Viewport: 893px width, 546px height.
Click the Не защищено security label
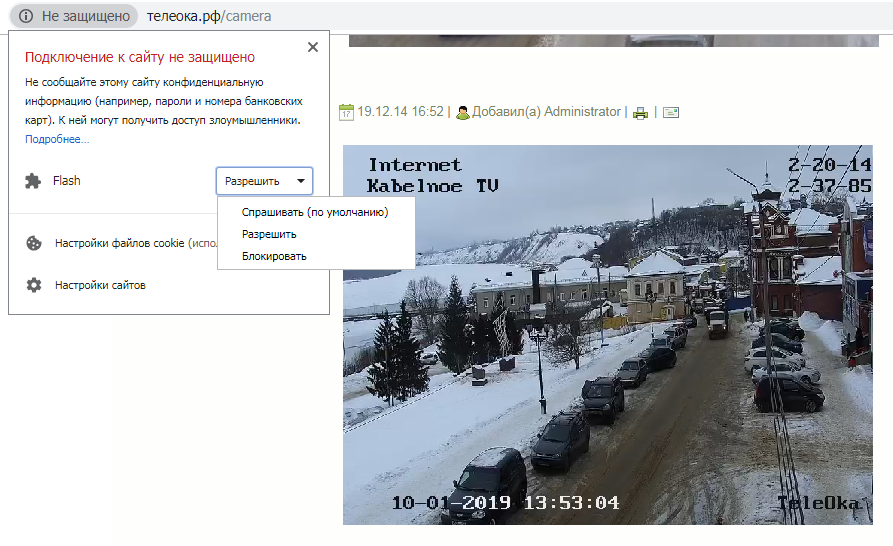point(85,17)
